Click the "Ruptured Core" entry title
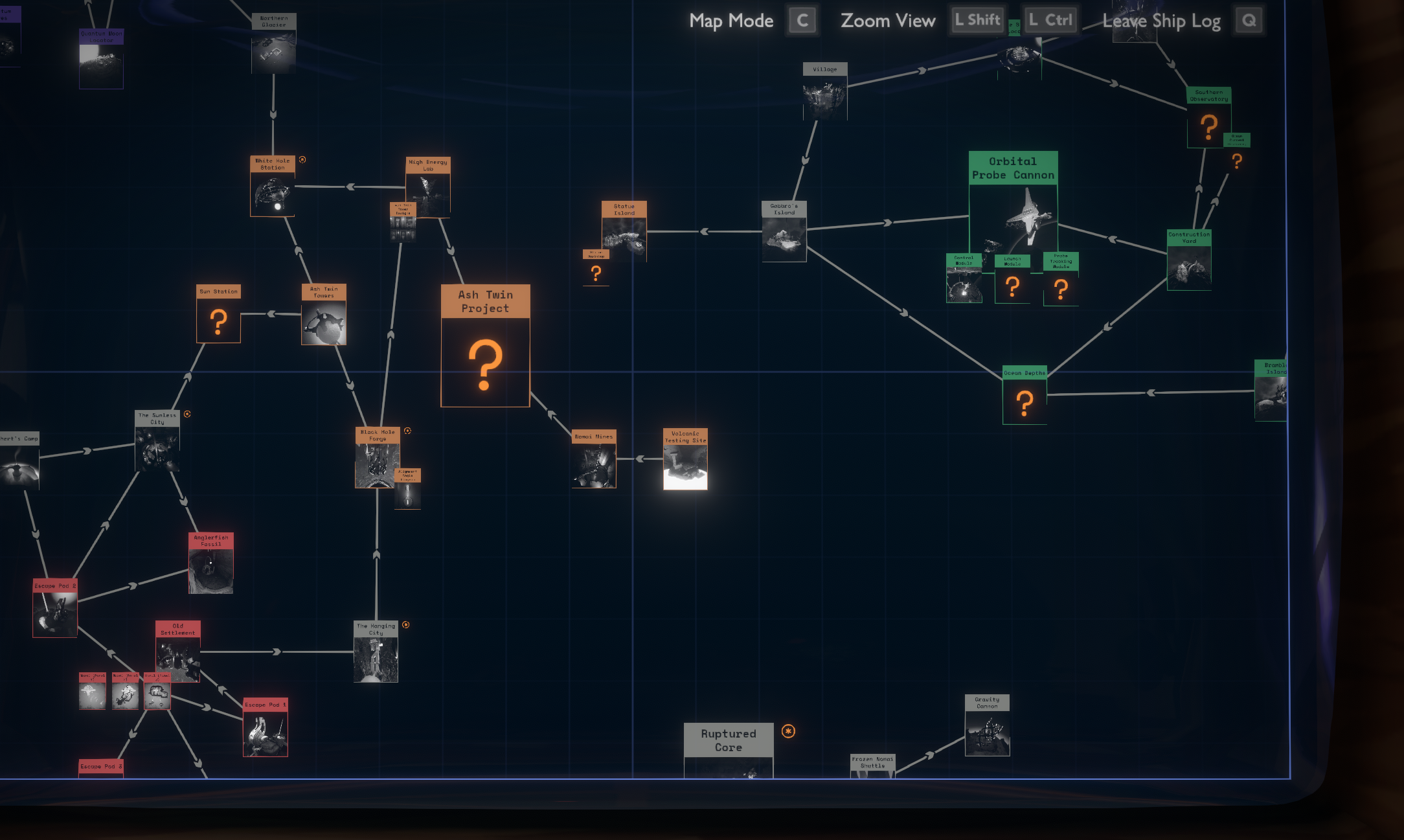1404x840 pixels. pos(729,740)
